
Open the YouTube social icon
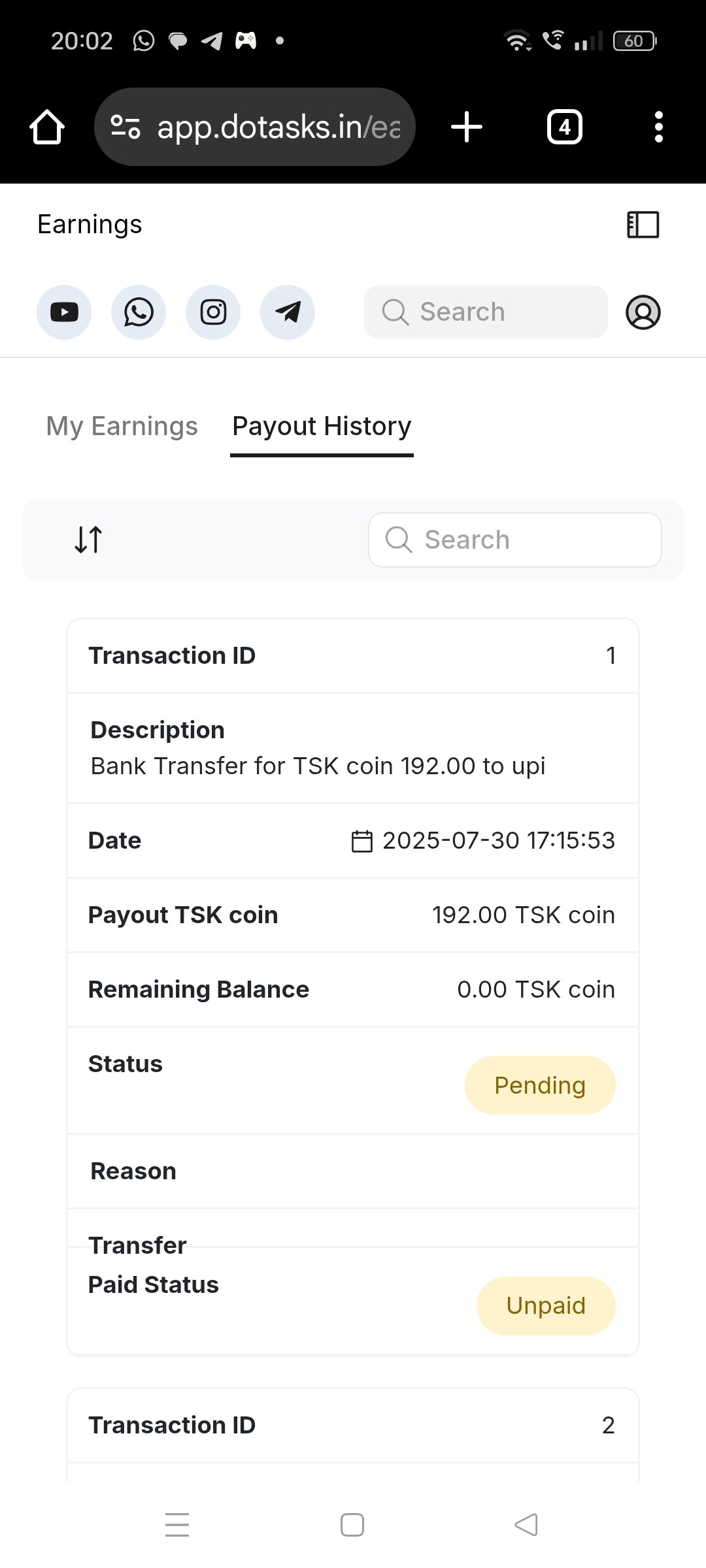(x=64, y=312)
